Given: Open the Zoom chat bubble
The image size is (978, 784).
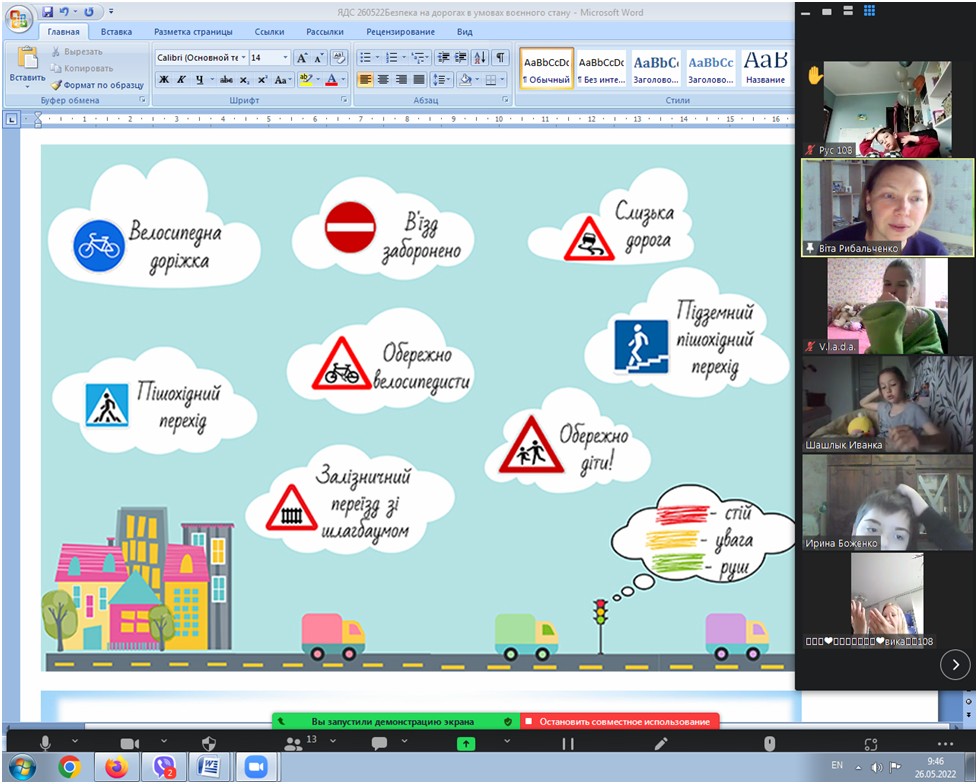Looking at the screenshot, I should pos(379,743).
